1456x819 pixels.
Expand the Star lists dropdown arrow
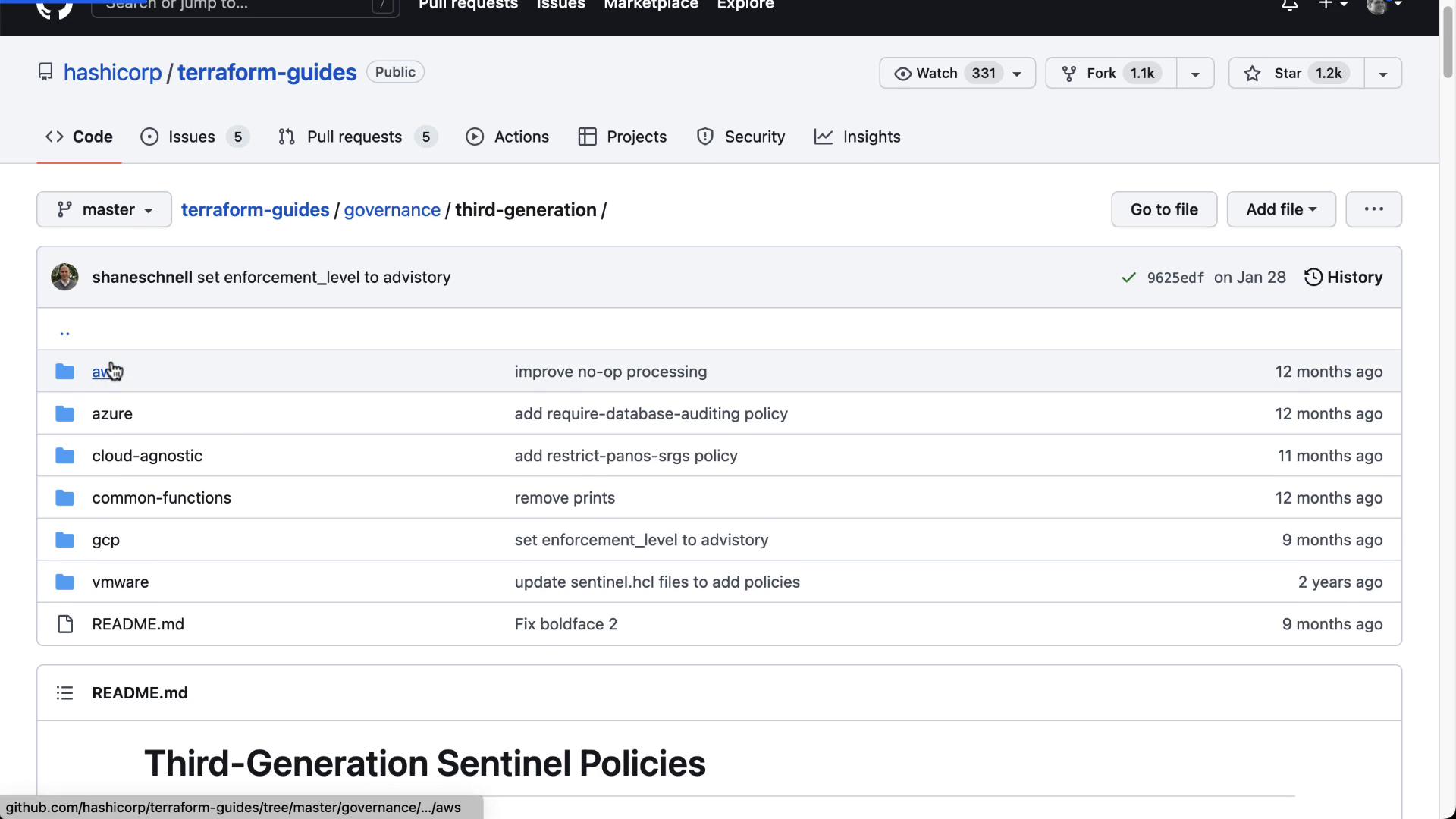1382,74
